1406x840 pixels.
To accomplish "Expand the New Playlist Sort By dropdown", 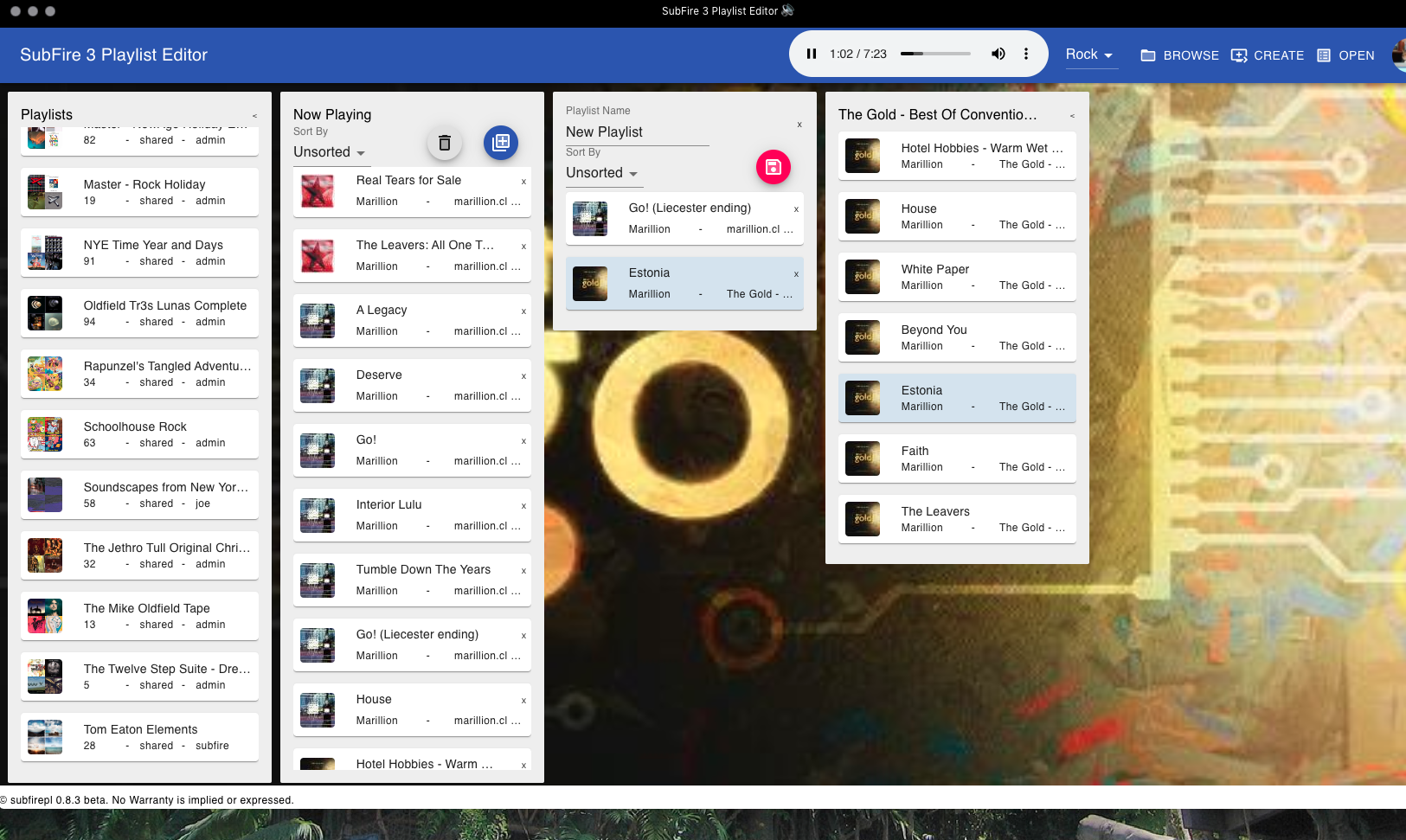I will [x=603, y=173].
